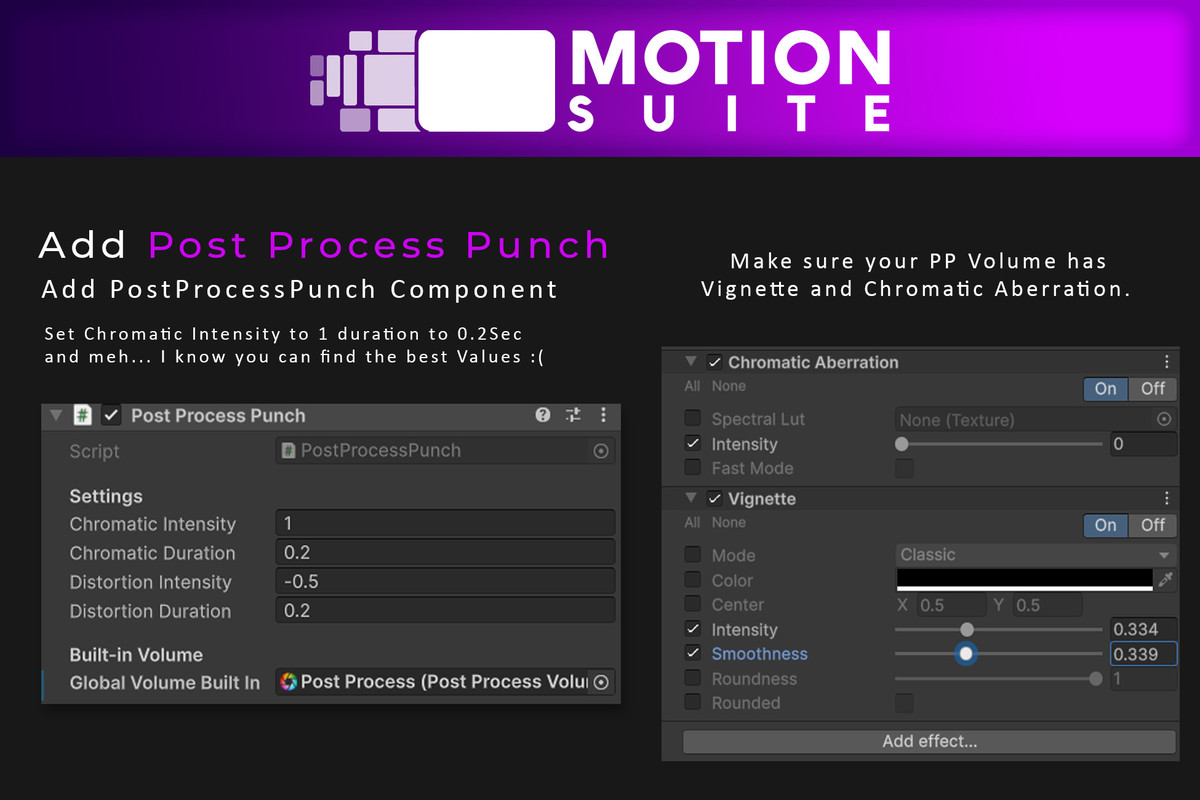Enable the Spectral Lut override checkbox

pos(692,419)
